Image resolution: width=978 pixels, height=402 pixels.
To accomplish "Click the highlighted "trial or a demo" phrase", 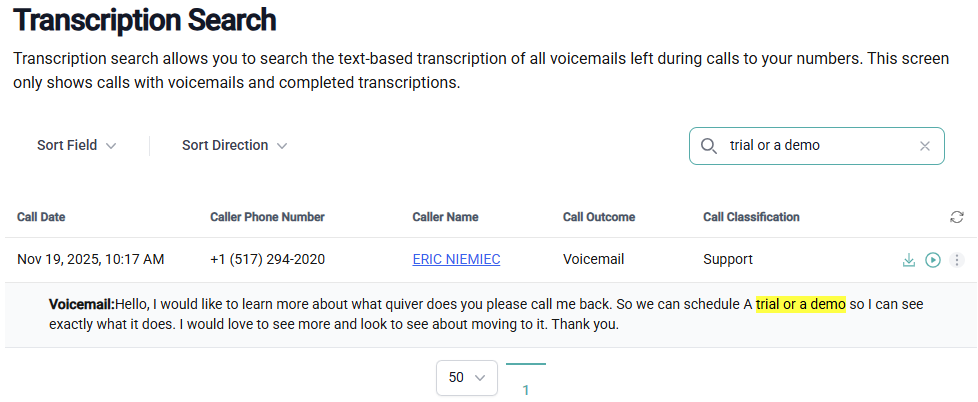I will tap(801, 304).
